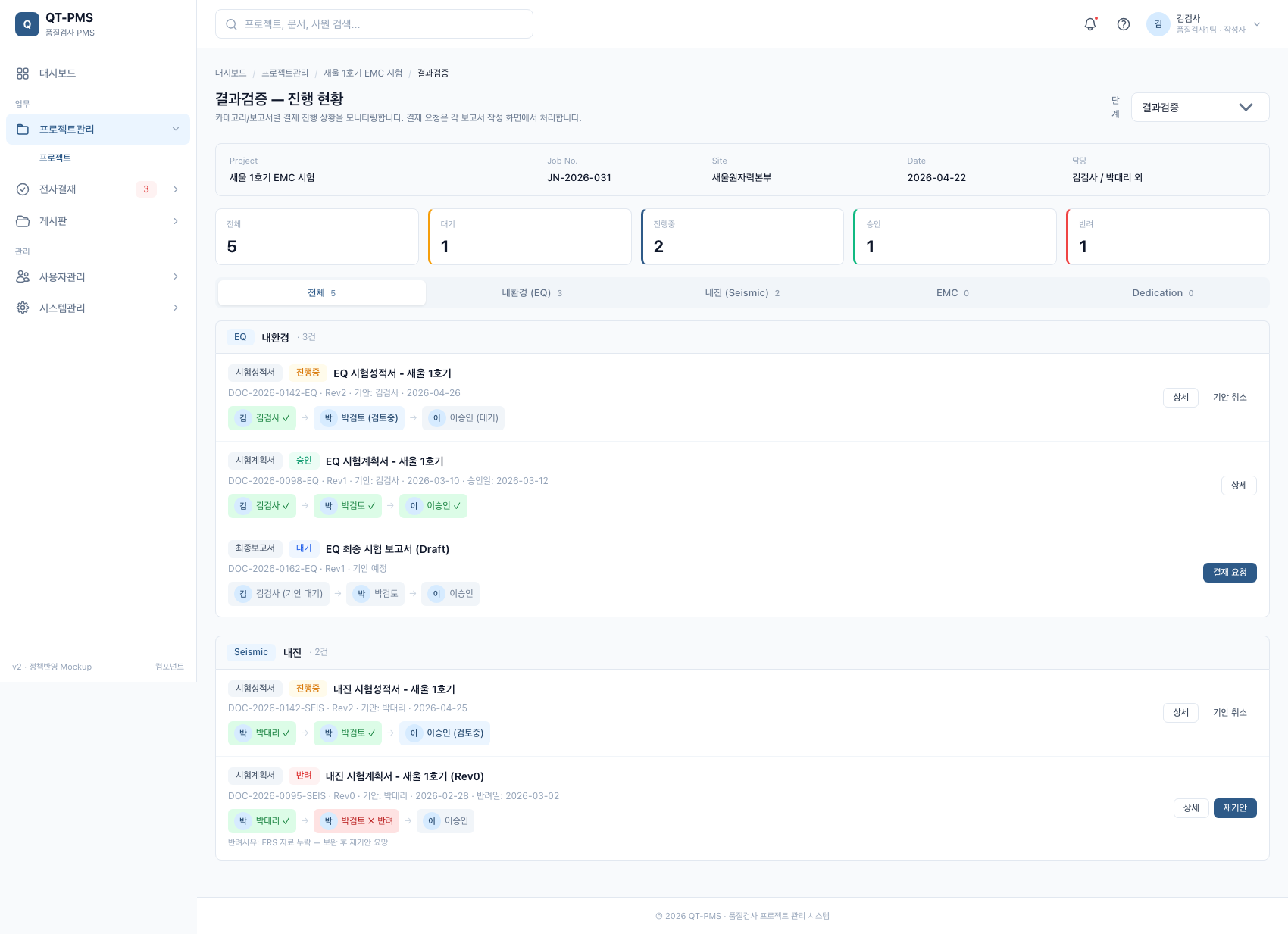Select the 전체 5 tab
Viewport: 1288px width, 934px height.
tap(322, 293)
